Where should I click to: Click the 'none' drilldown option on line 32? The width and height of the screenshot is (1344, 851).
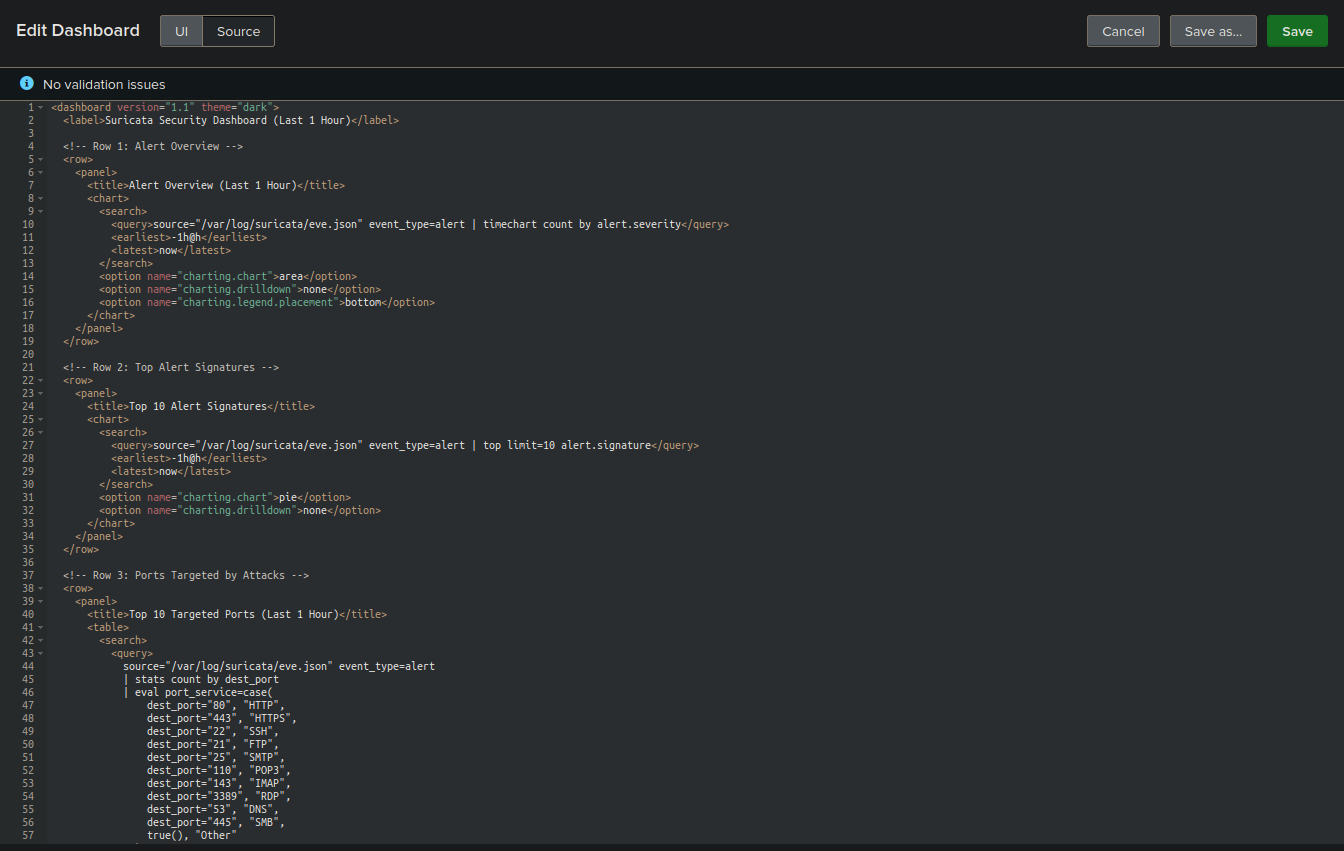(315, 510)
